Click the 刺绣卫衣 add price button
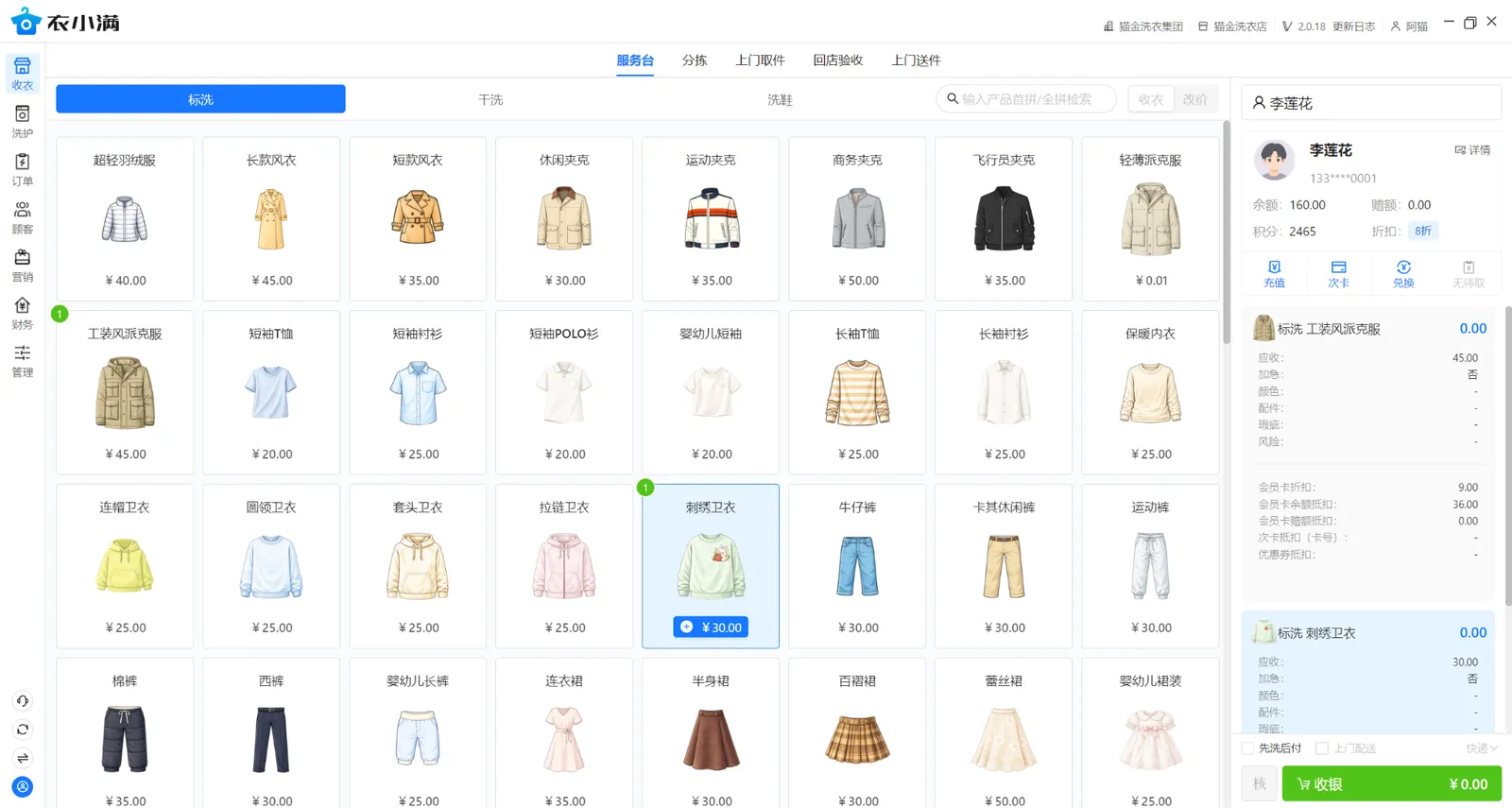1512x808 pixels. coord(711,627)
